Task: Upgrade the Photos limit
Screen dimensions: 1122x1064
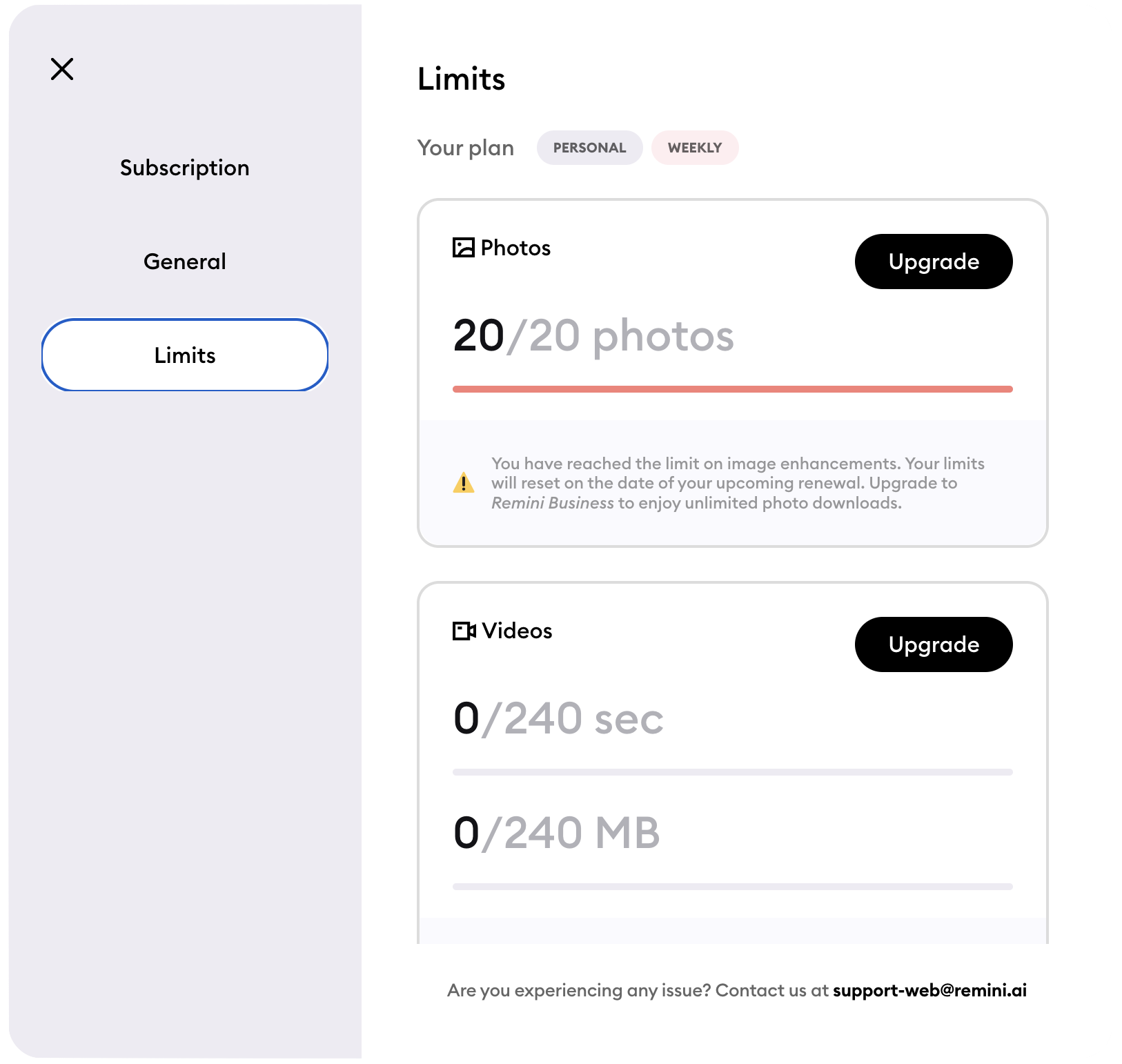Action: click(934, 262)
